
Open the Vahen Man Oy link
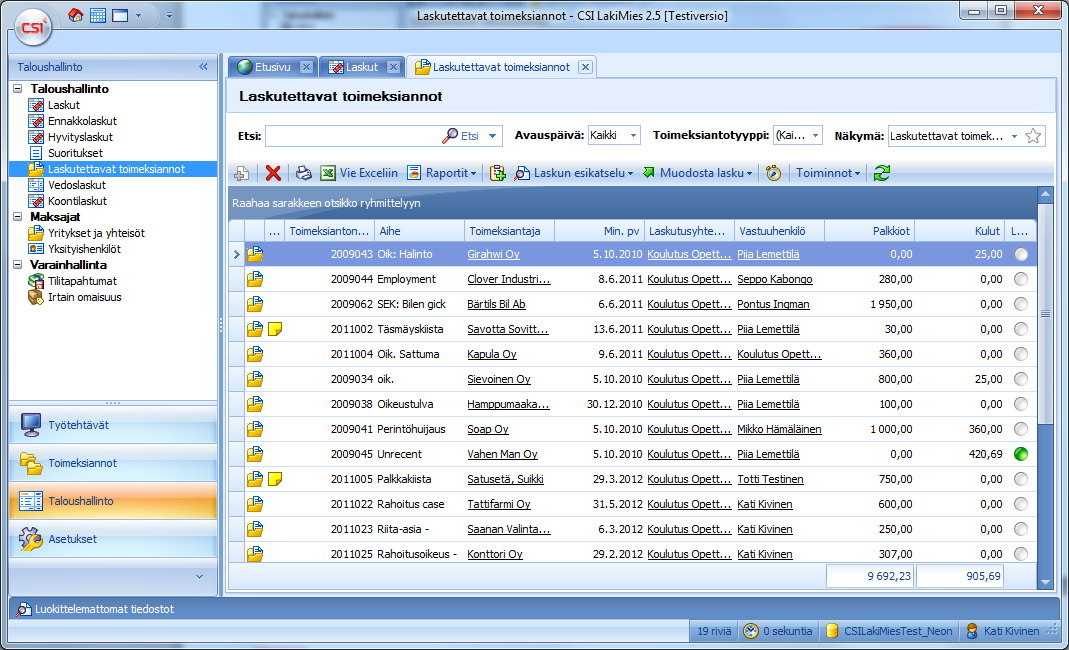pos(502,454)
